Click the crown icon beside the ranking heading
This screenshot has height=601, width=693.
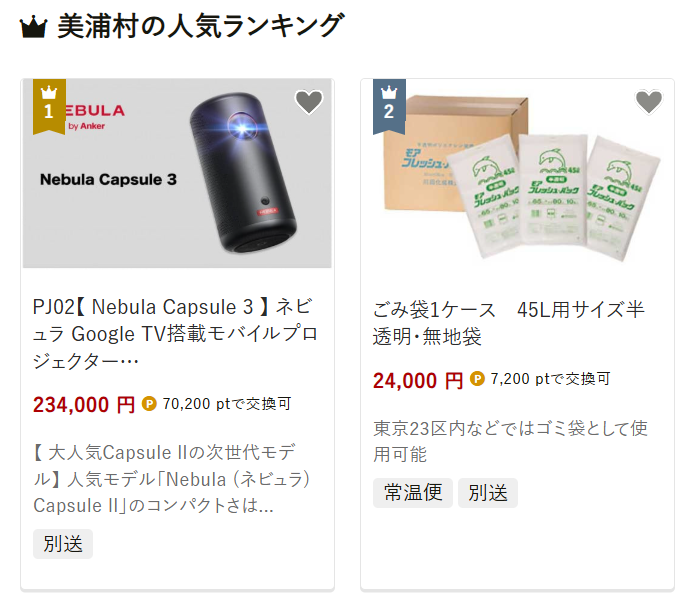[34, 27]
